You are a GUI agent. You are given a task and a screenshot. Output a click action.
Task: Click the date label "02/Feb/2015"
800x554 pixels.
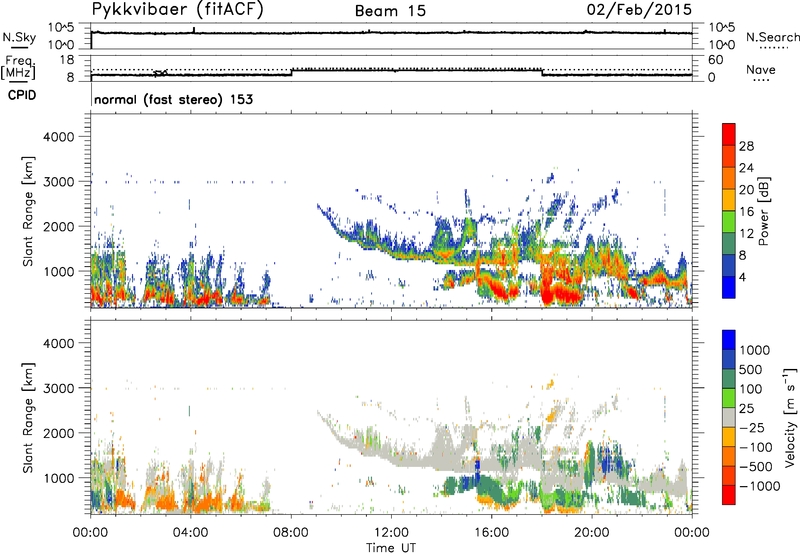pos(639,9)
